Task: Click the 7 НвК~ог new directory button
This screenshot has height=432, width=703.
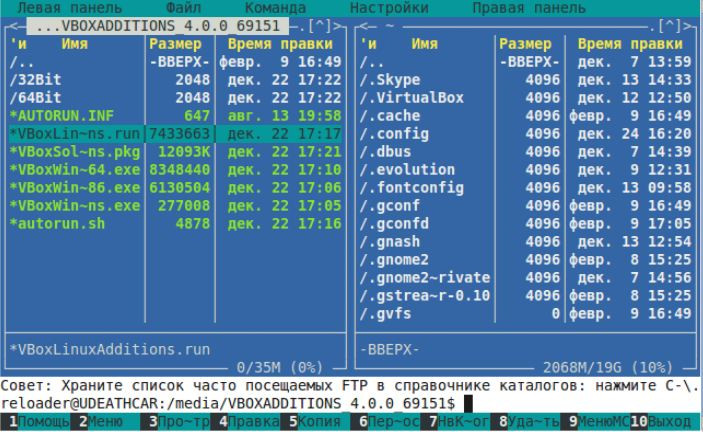Action: tap(455, 422)
